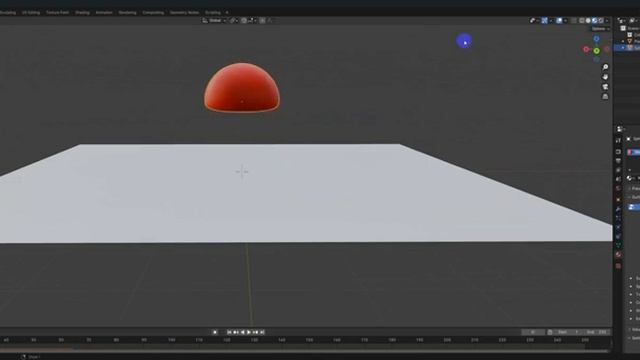Click the zoom magnifier navigation icon
The height and width of the screenshot is (360, 640).
(x=605, y=67)
